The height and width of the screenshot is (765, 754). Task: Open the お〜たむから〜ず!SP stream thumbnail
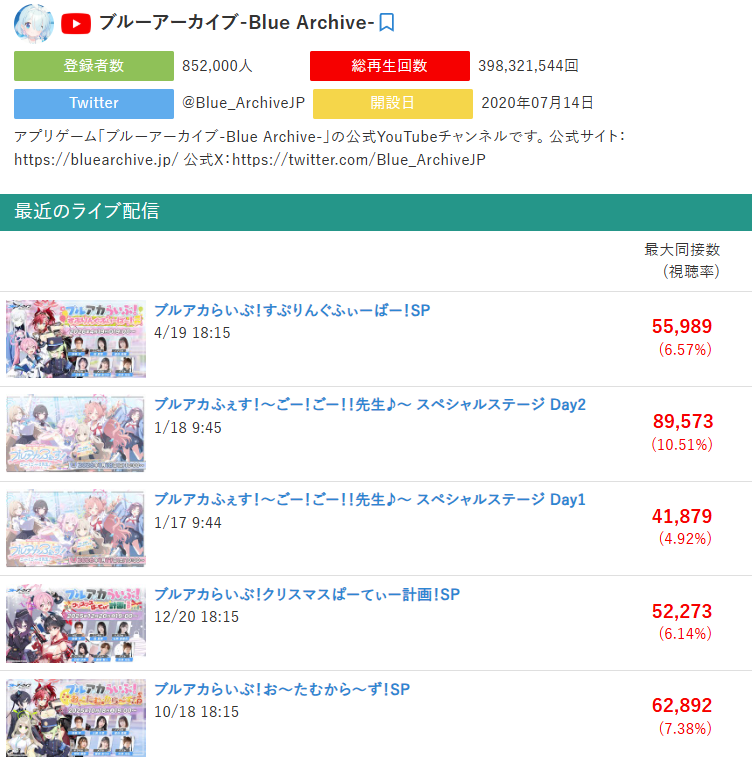76,718
